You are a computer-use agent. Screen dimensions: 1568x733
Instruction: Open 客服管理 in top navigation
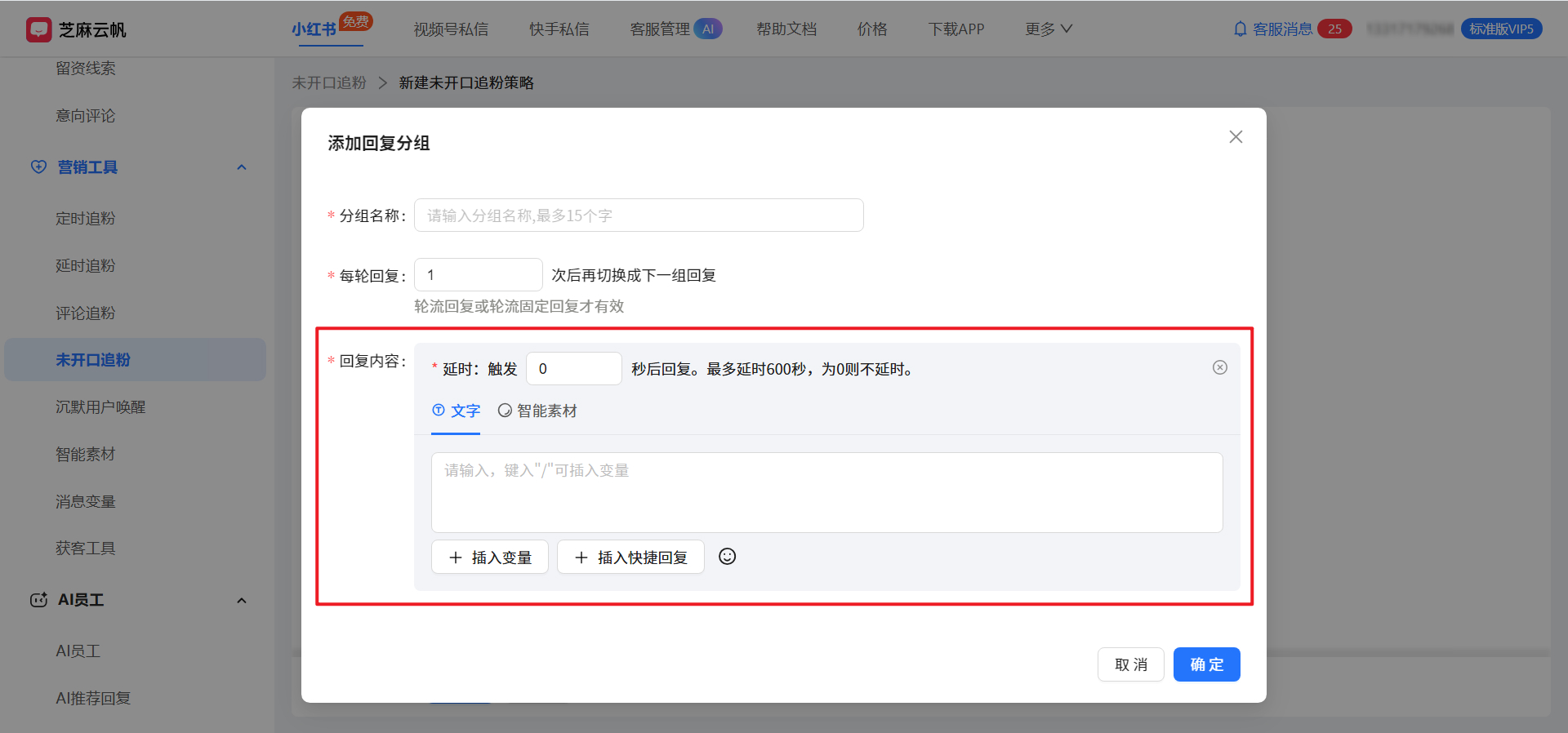click(x=660, y=29)
